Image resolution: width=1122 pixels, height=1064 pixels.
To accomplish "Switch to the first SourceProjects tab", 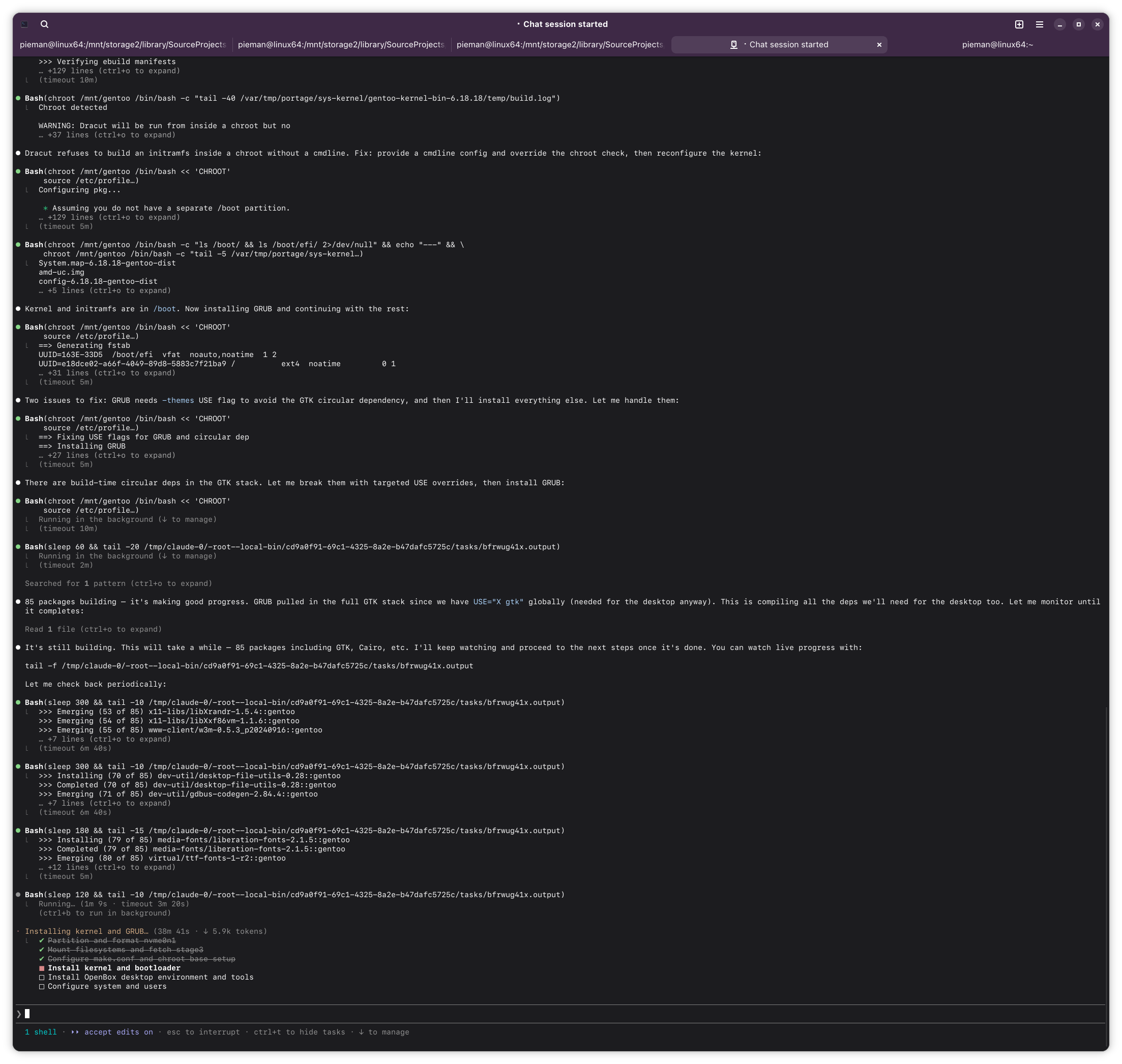I will click(123, 45).
